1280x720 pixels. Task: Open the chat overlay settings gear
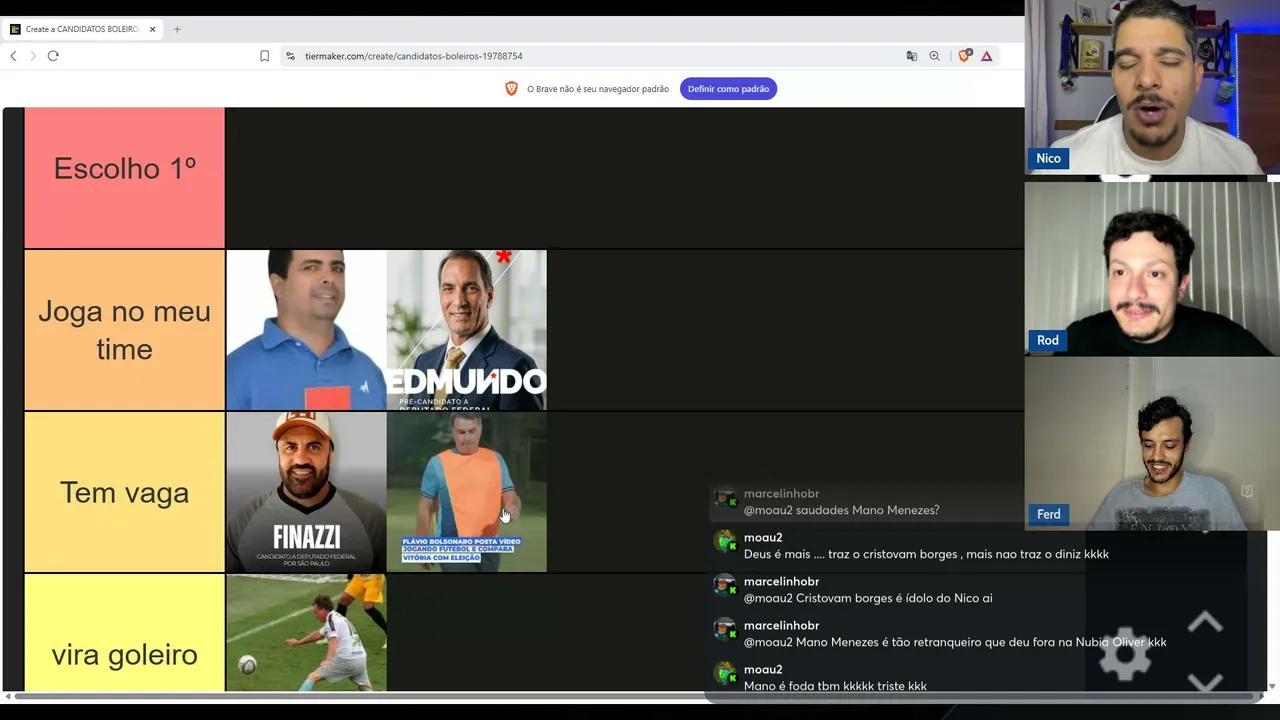coord(1124,657)
